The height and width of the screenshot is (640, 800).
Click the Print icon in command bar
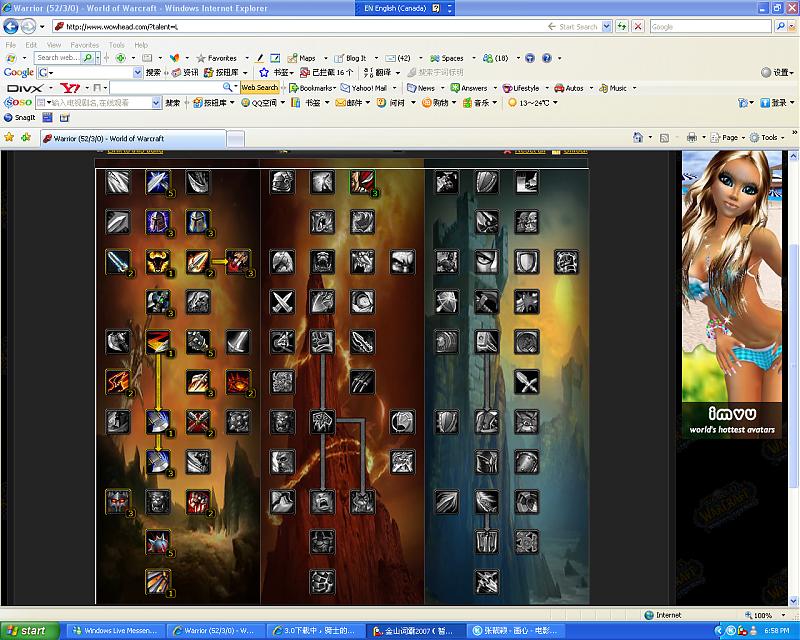[x=692, y=137]
